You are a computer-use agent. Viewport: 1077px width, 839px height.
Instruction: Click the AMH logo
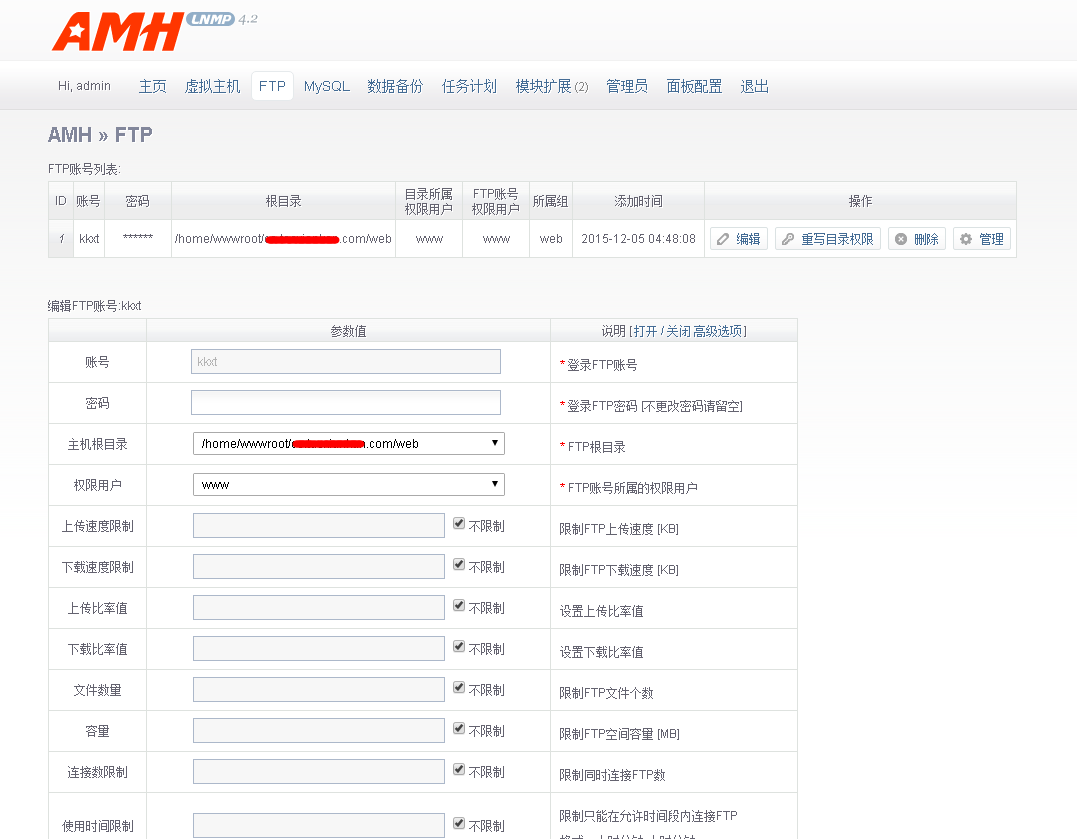[x=118, y=33]
